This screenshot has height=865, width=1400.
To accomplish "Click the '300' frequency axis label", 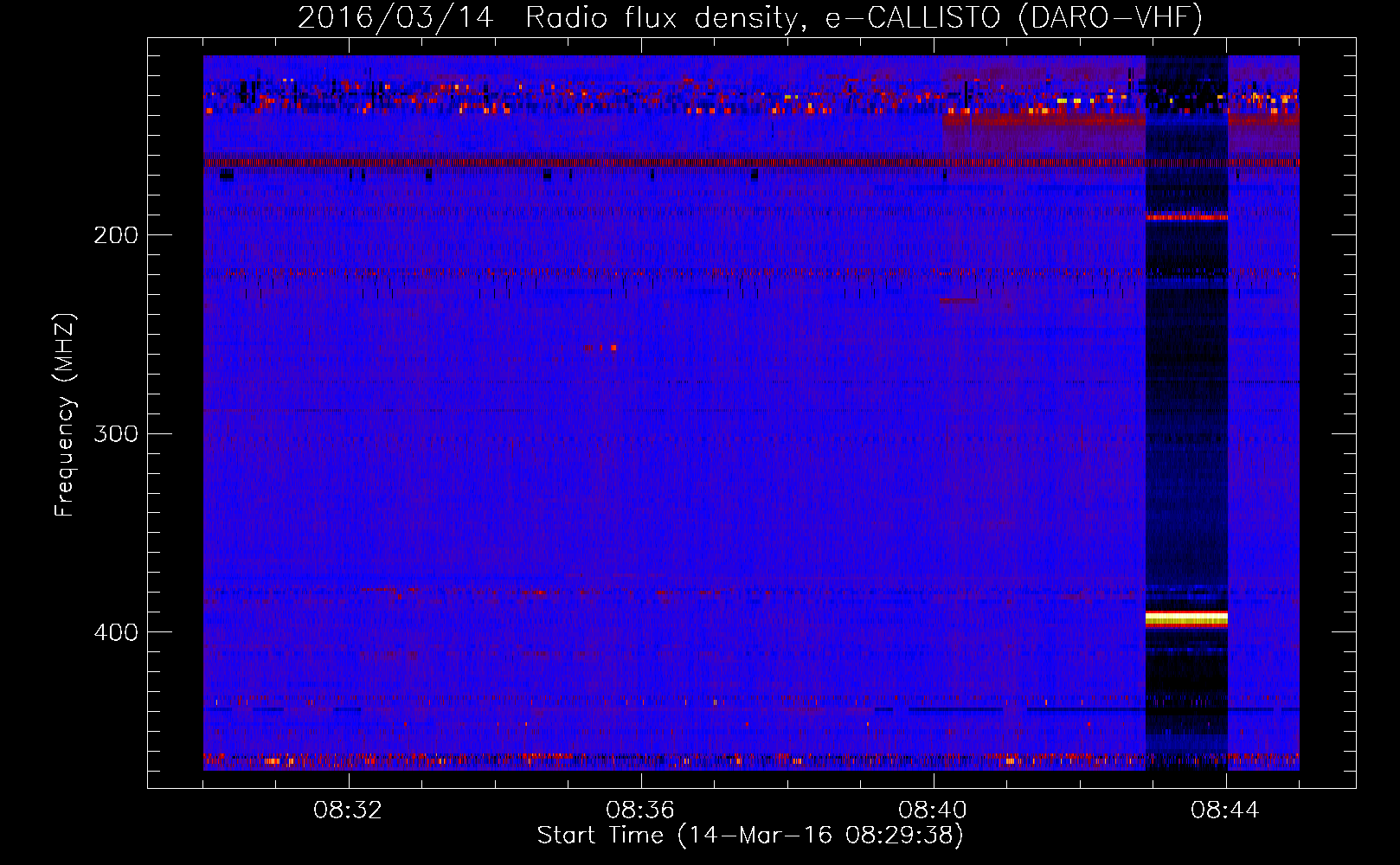I will coord(116,433).
